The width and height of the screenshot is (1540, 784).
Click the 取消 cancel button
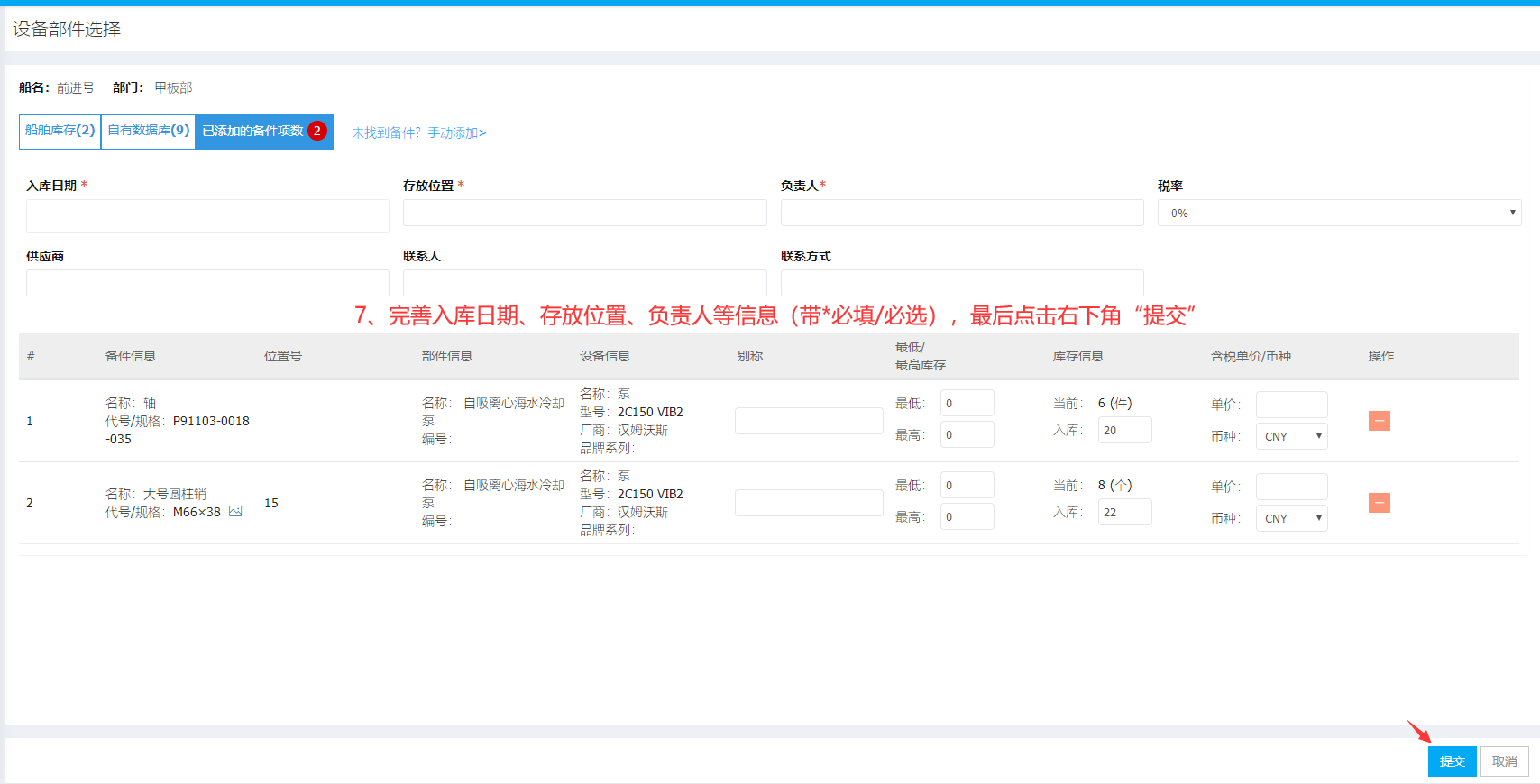point(1504,761)
